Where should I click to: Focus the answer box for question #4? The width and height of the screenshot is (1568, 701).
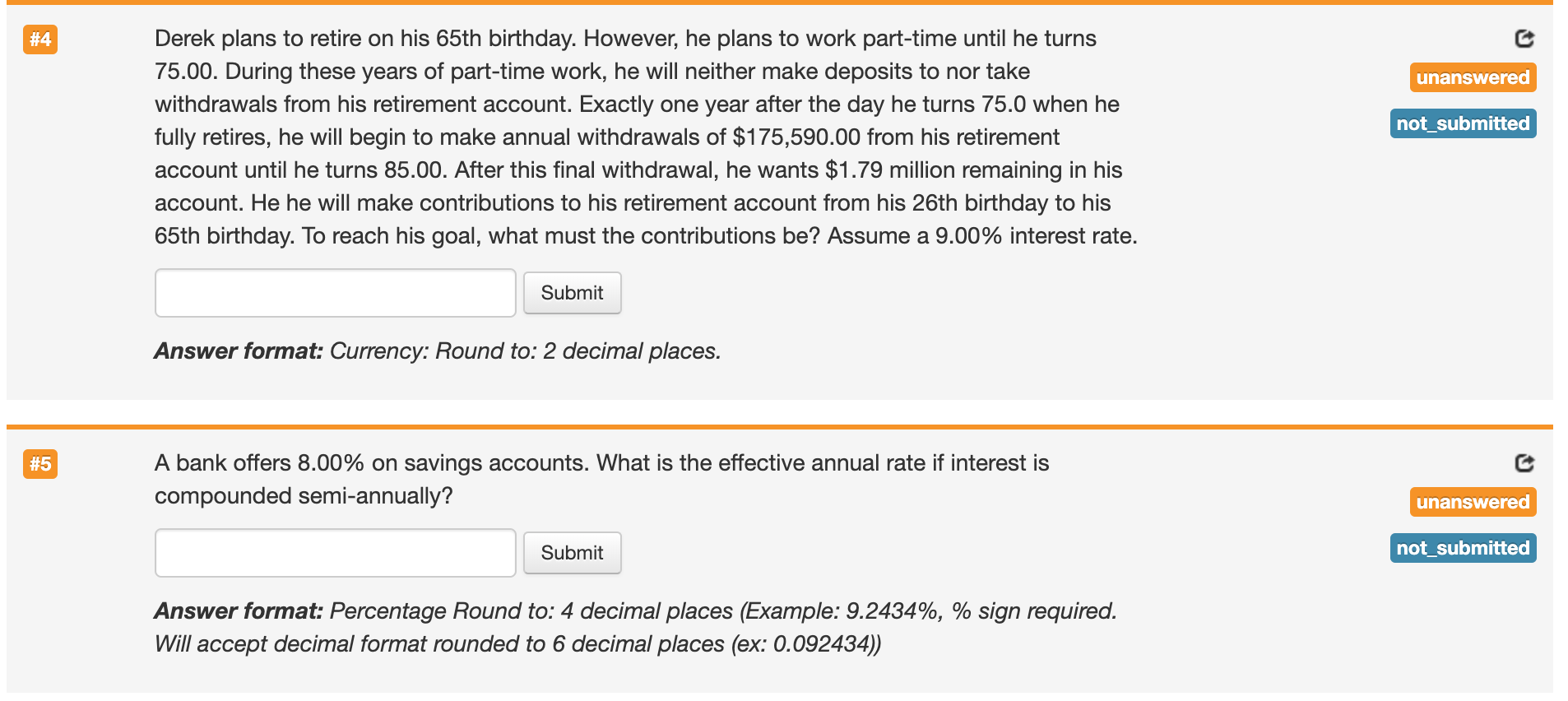coord(335,293)
